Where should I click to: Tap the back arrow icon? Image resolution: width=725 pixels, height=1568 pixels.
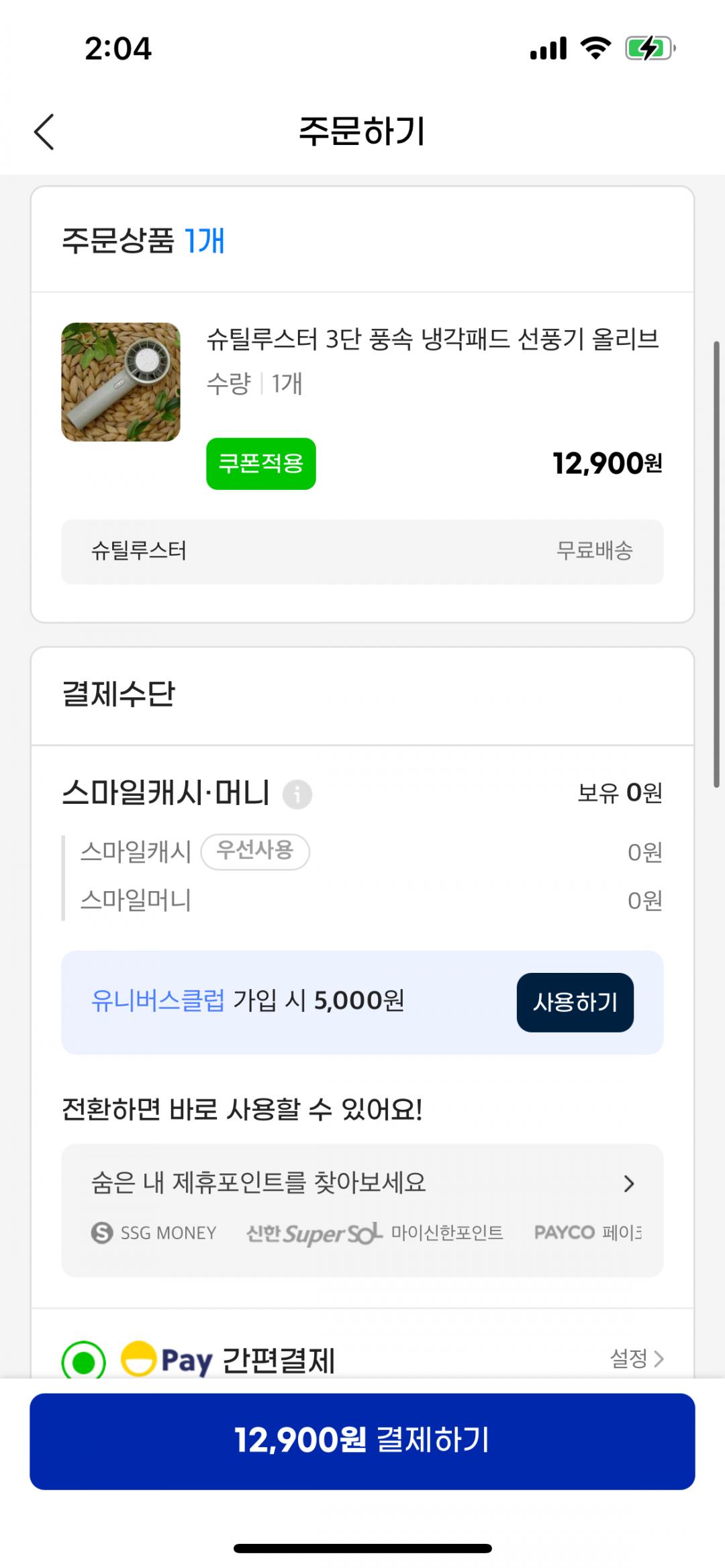pyautogui.click(x=44, y=132)
